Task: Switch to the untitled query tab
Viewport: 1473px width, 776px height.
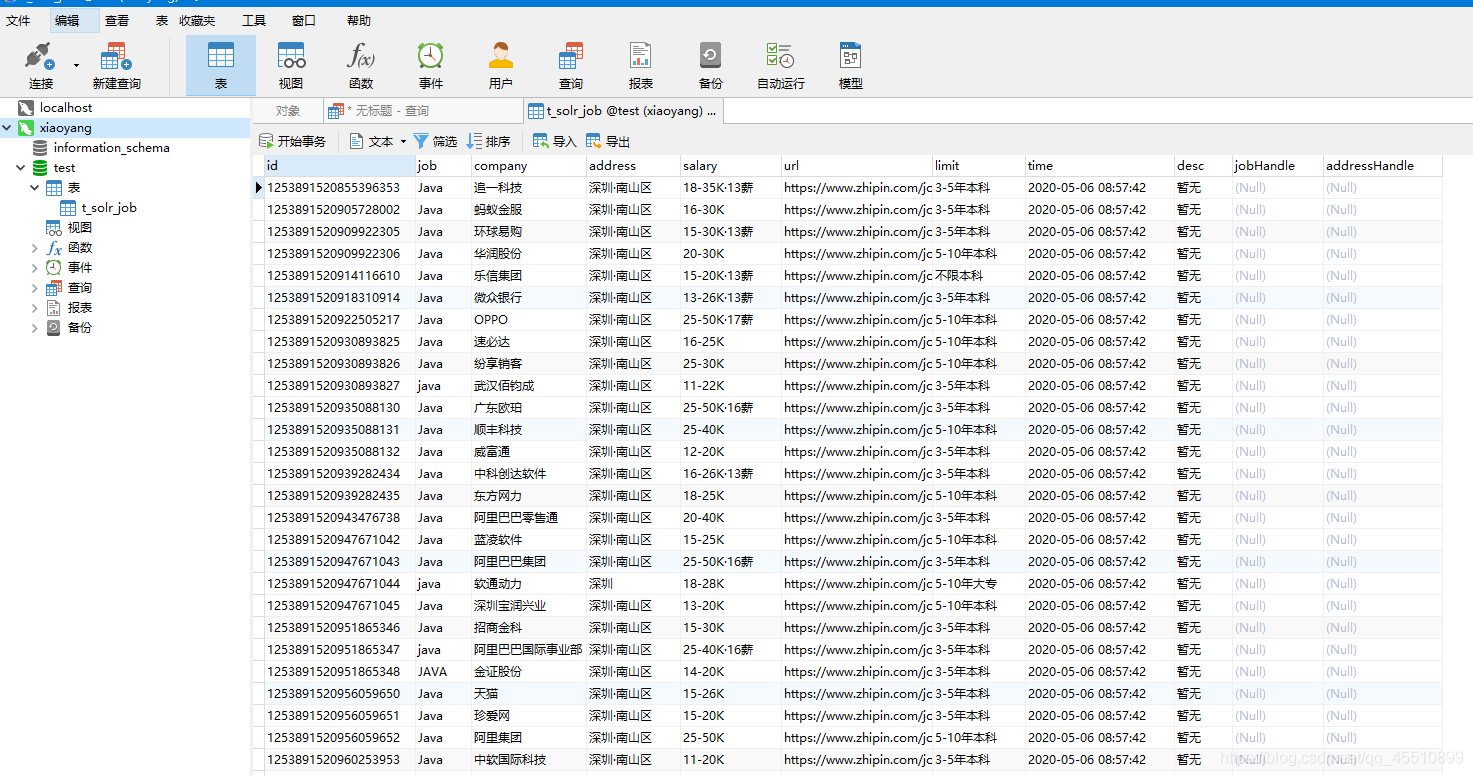Action: click(x=421, y=111)
